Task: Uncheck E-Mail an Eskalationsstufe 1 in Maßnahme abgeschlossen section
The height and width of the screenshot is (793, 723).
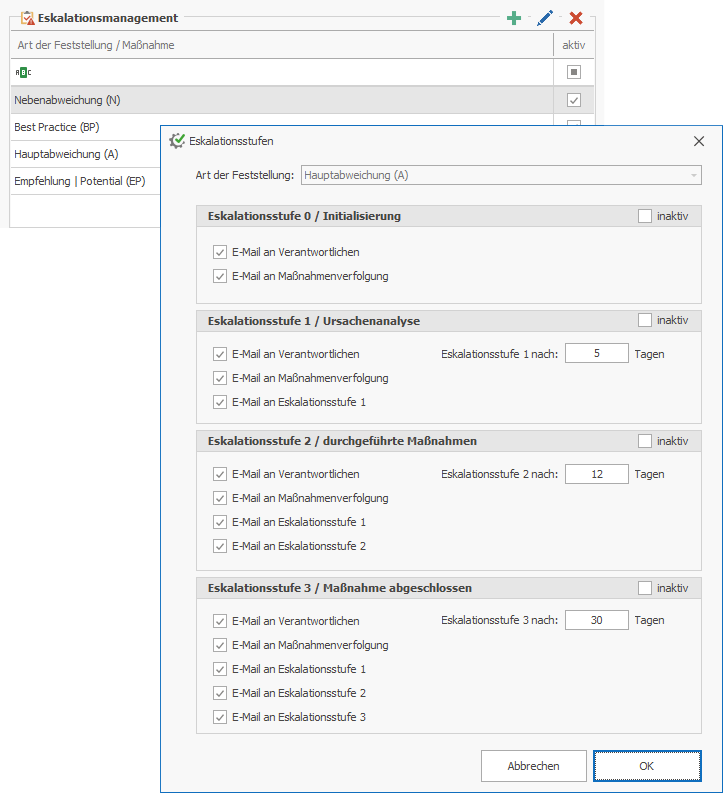Action: coord(220,669)
